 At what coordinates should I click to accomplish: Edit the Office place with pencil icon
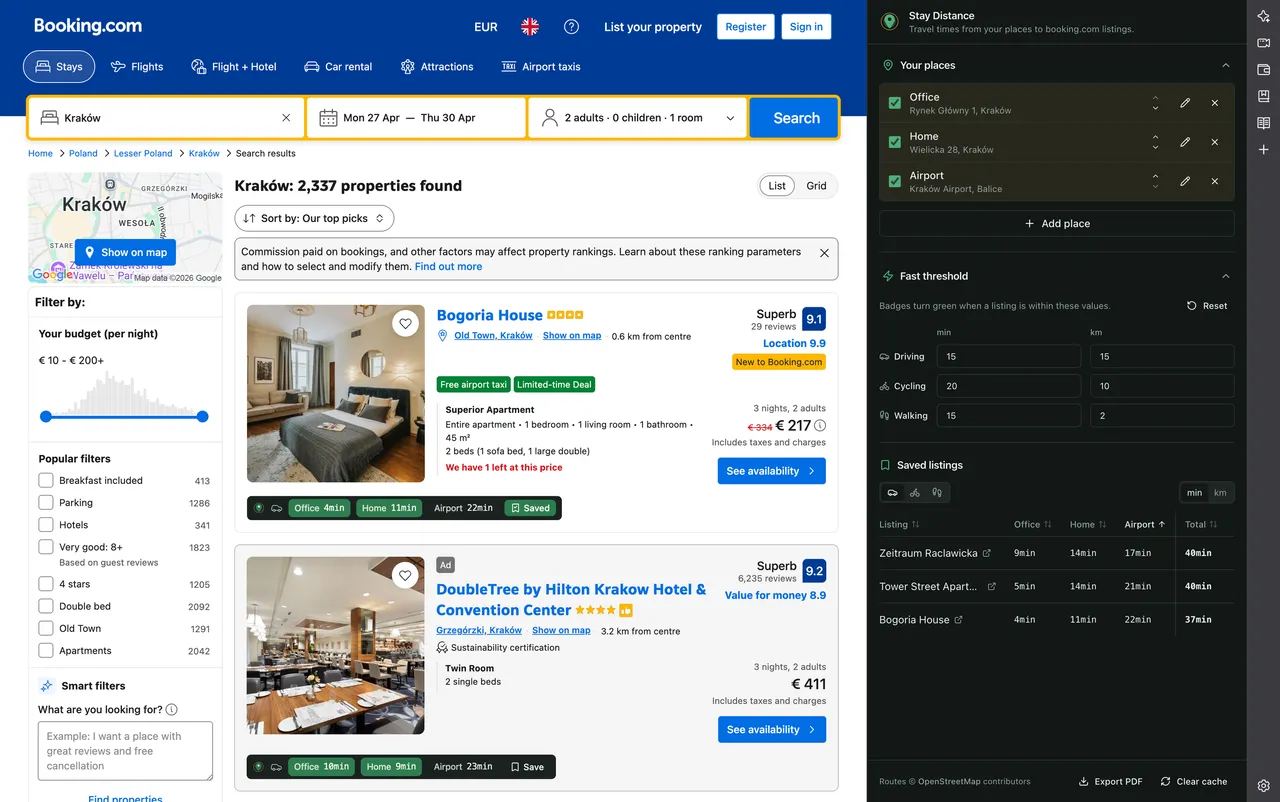click(1185, 103)
